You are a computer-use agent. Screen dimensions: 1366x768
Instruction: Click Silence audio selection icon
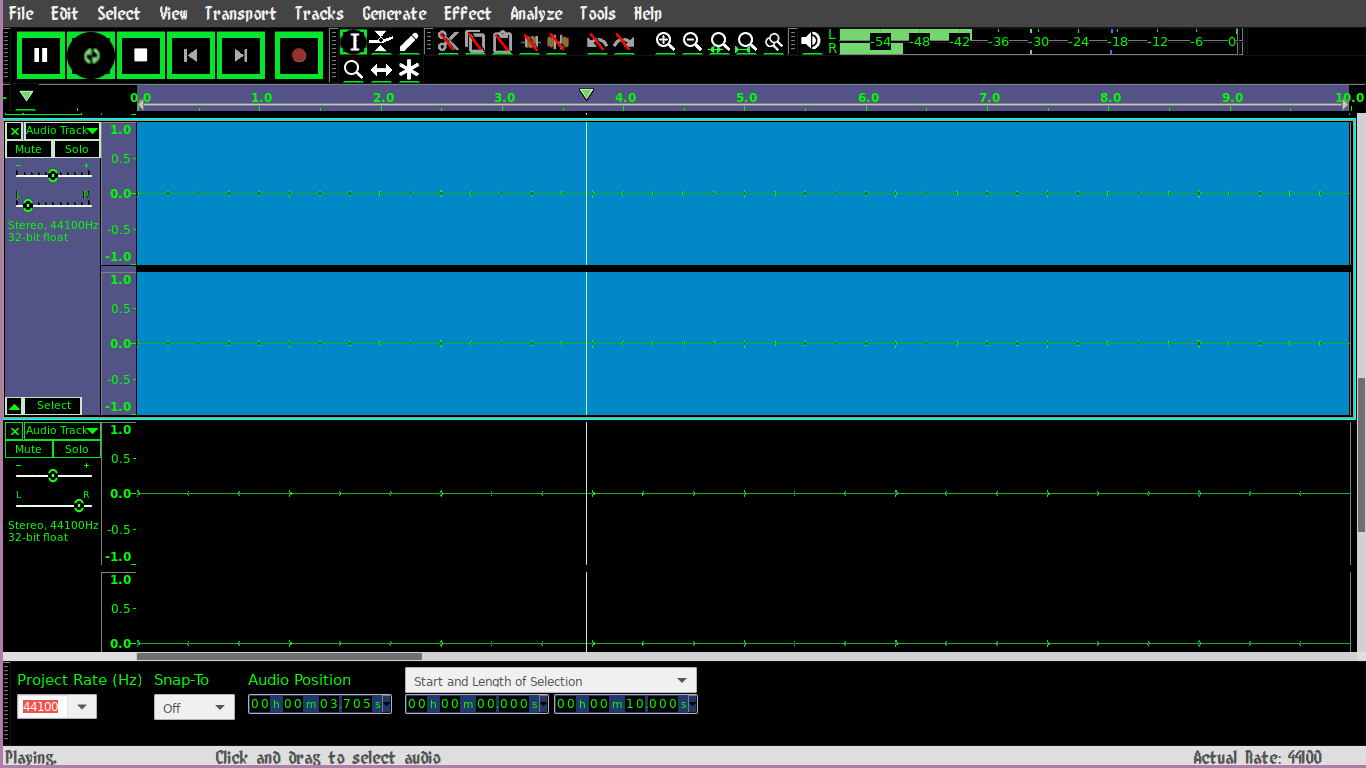558,42
